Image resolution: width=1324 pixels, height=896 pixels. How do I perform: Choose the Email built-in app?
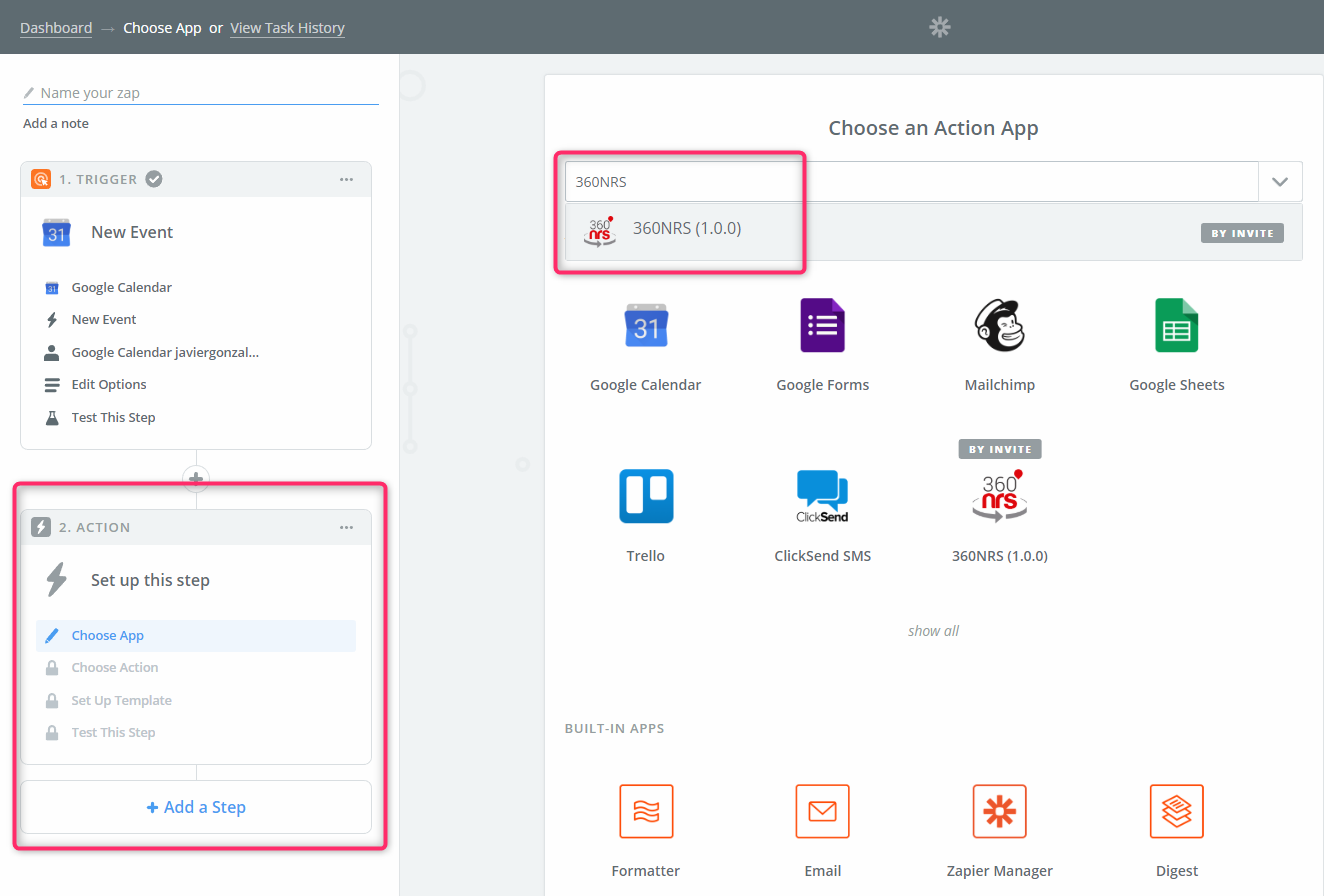coord(822,811)
